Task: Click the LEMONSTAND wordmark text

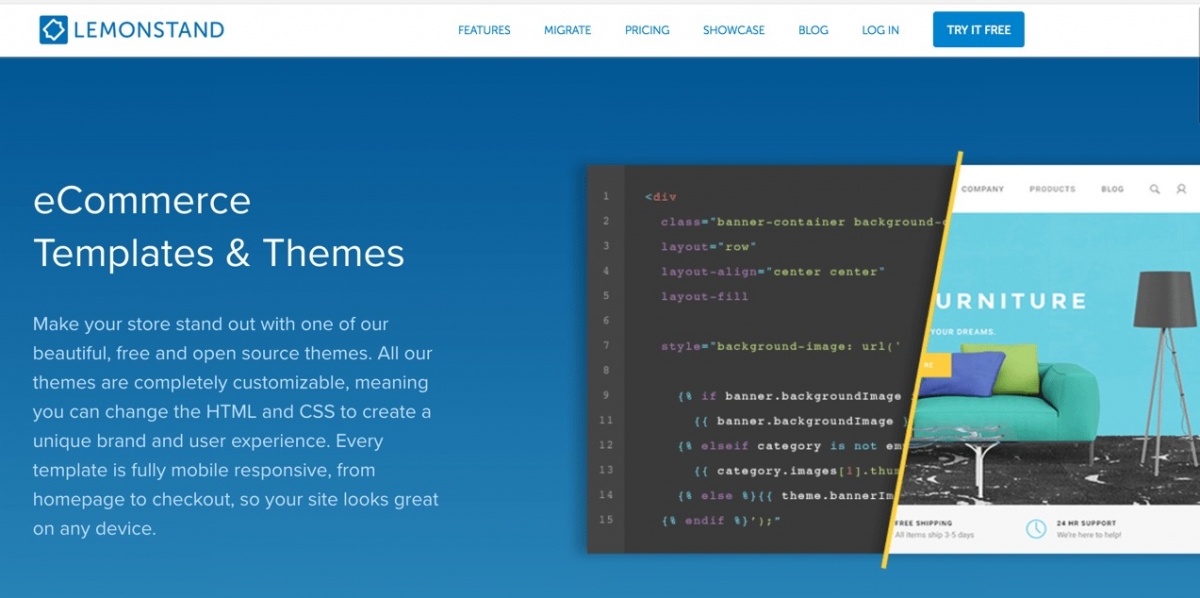Action: (148, 30)
